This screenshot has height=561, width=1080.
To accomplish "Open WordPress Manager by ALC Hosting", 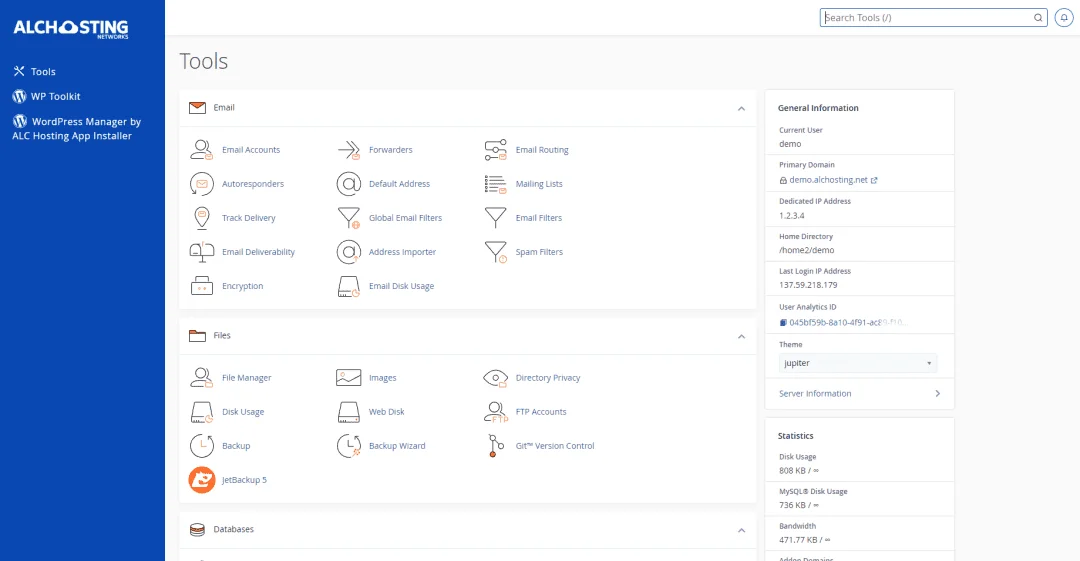I will tap(76, 128).
